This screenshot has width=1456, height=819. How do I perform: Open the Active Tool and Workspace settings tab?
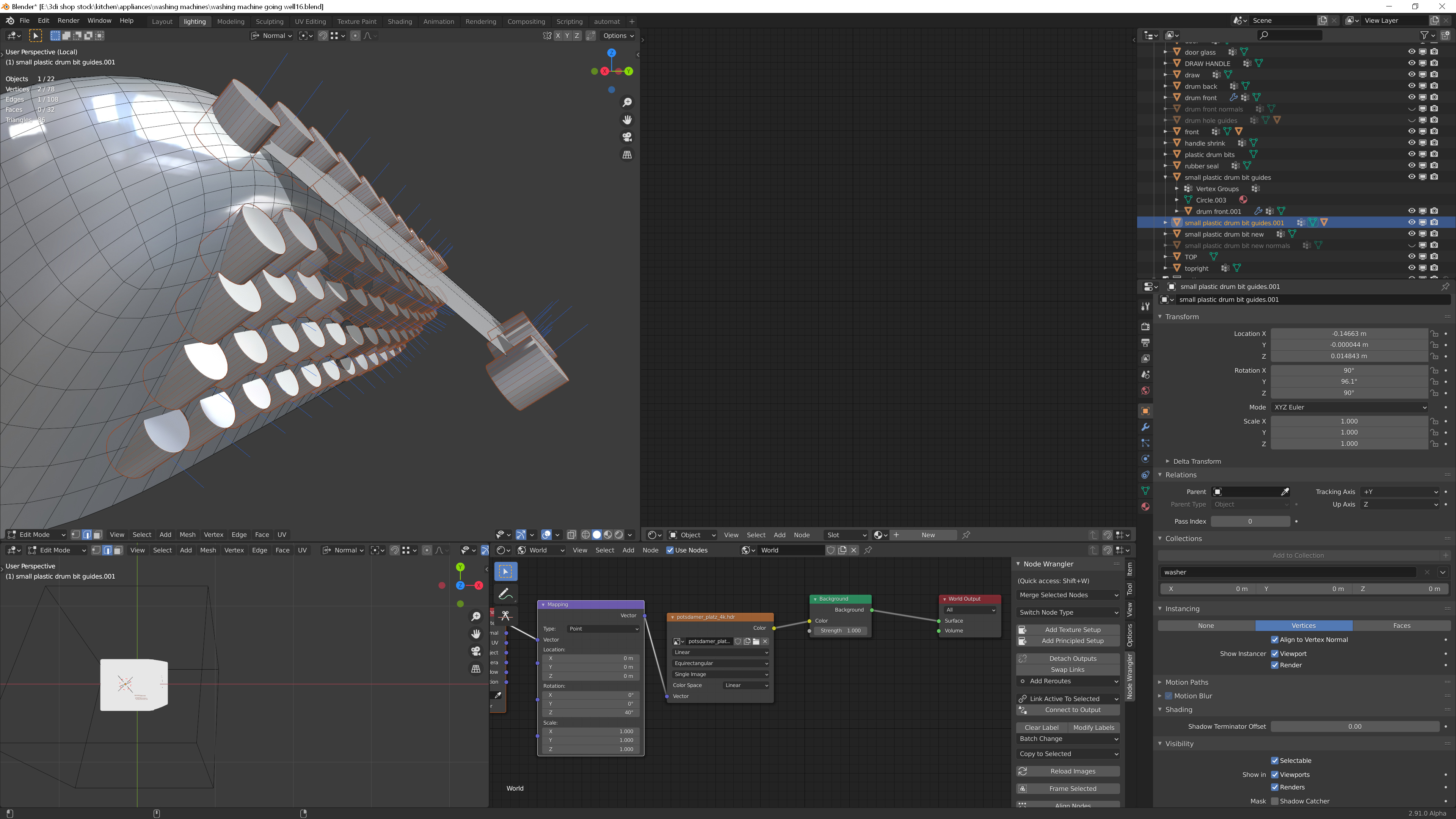pos(1145,306)
